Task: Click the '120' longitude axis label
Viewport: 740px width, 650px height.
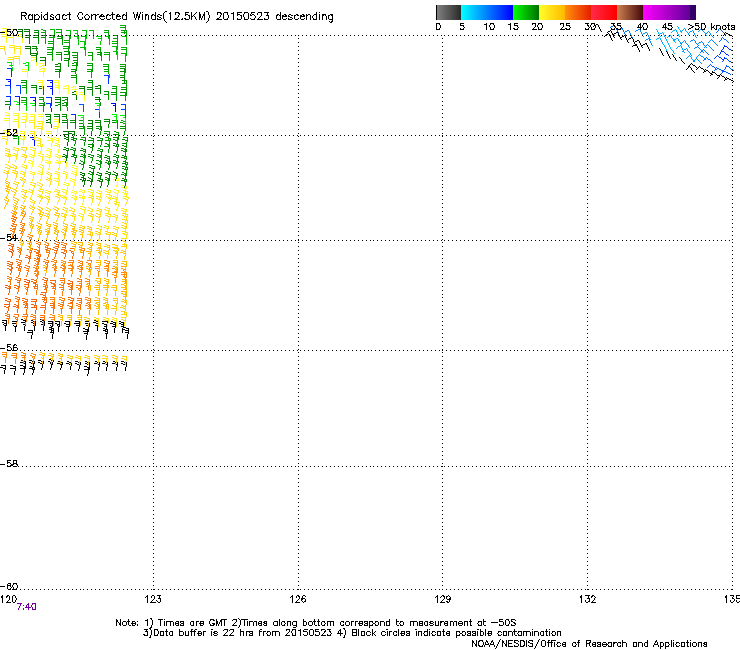Action: coord(8,599)
